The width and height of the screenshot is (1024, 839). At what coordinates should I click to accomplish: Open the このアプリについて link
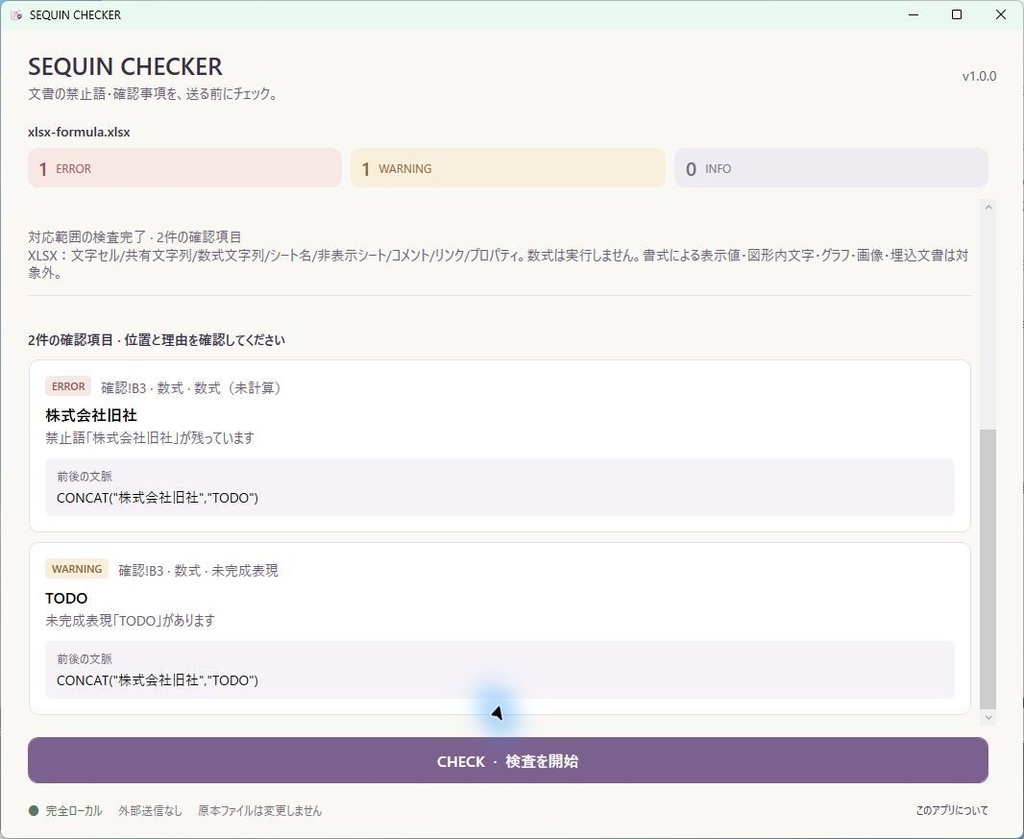pos(952,810)
